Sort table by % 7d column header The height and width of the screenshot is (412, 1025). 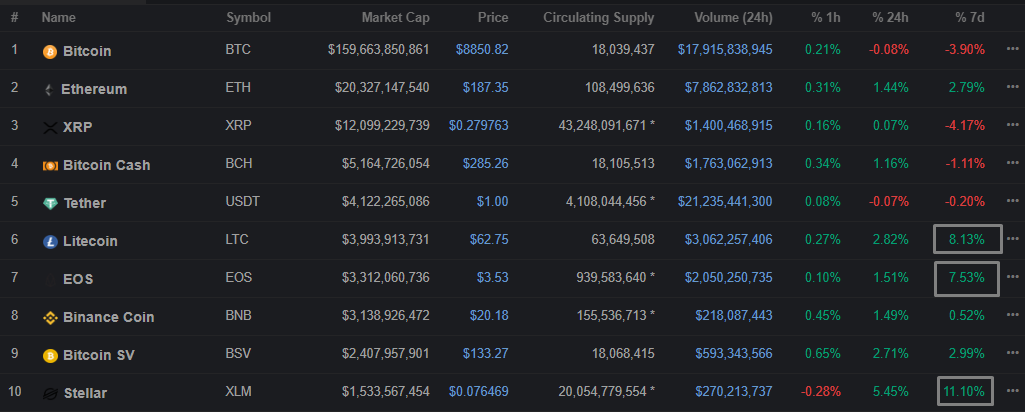pyautogui.click(x=969, y=18)
